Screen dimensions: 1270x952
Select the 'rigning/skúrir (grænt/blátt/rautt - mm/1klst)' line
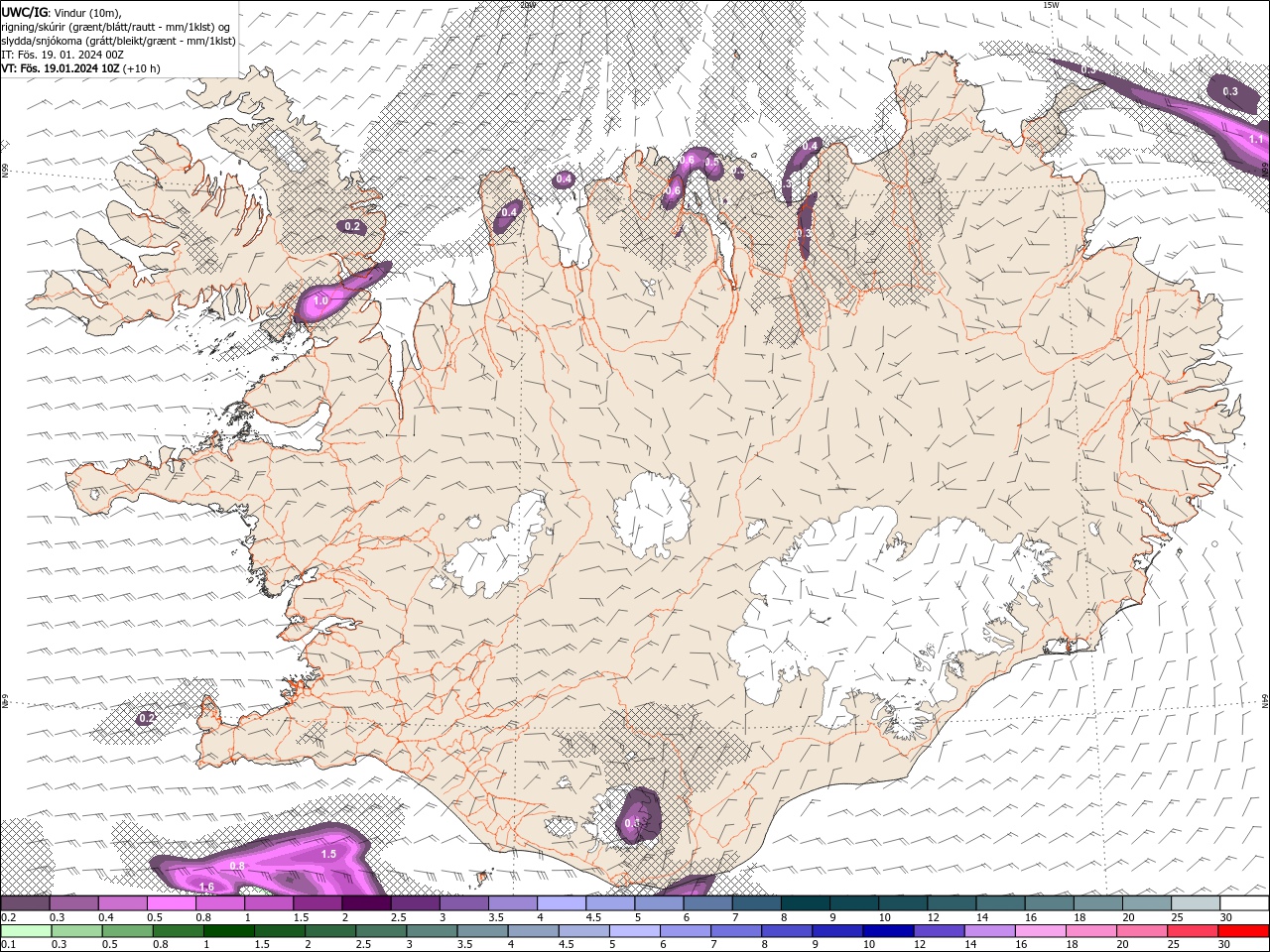(116, 27)
